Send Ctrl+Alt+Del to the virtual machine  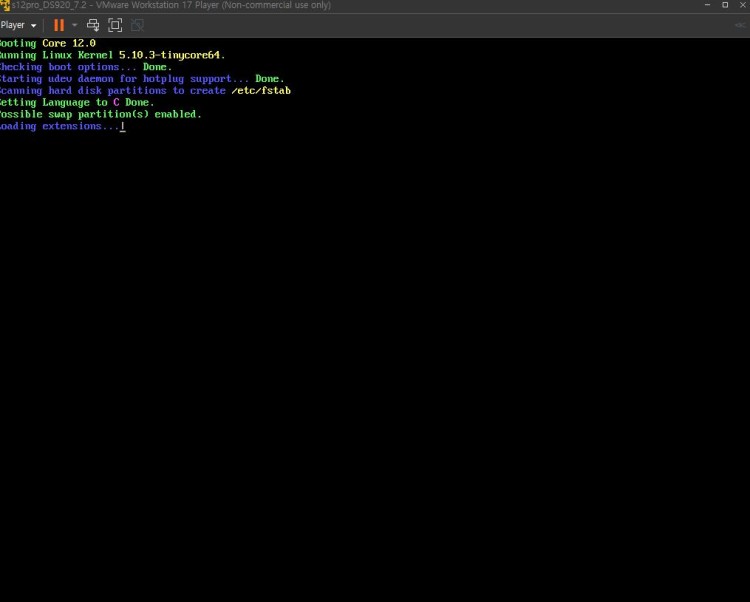(93, 25)
